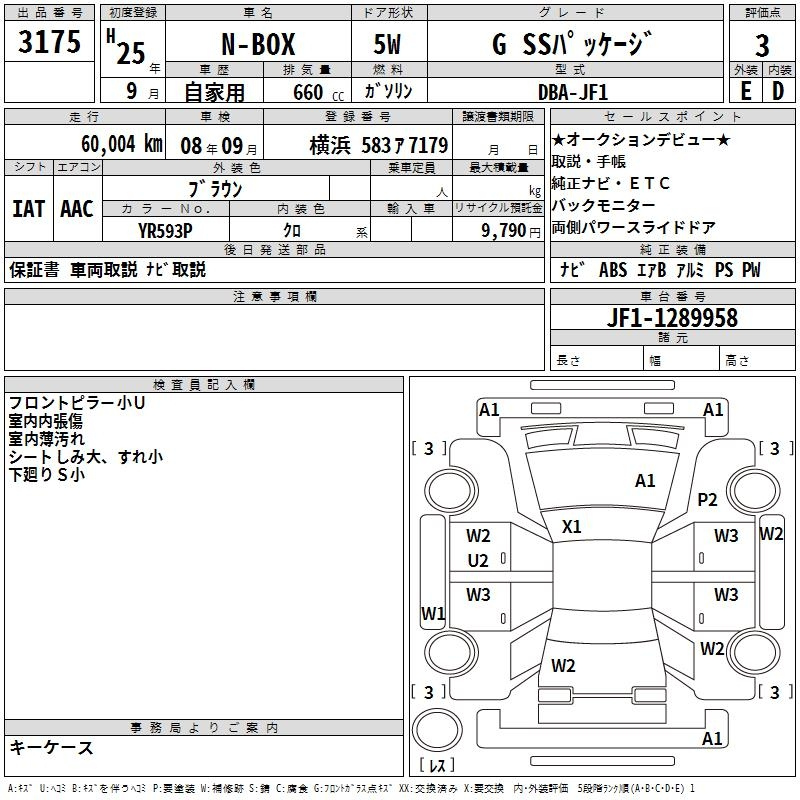The image size is (800, 800).
Task: Select sales point バックモニター
Action: click(x=604, y=205)
